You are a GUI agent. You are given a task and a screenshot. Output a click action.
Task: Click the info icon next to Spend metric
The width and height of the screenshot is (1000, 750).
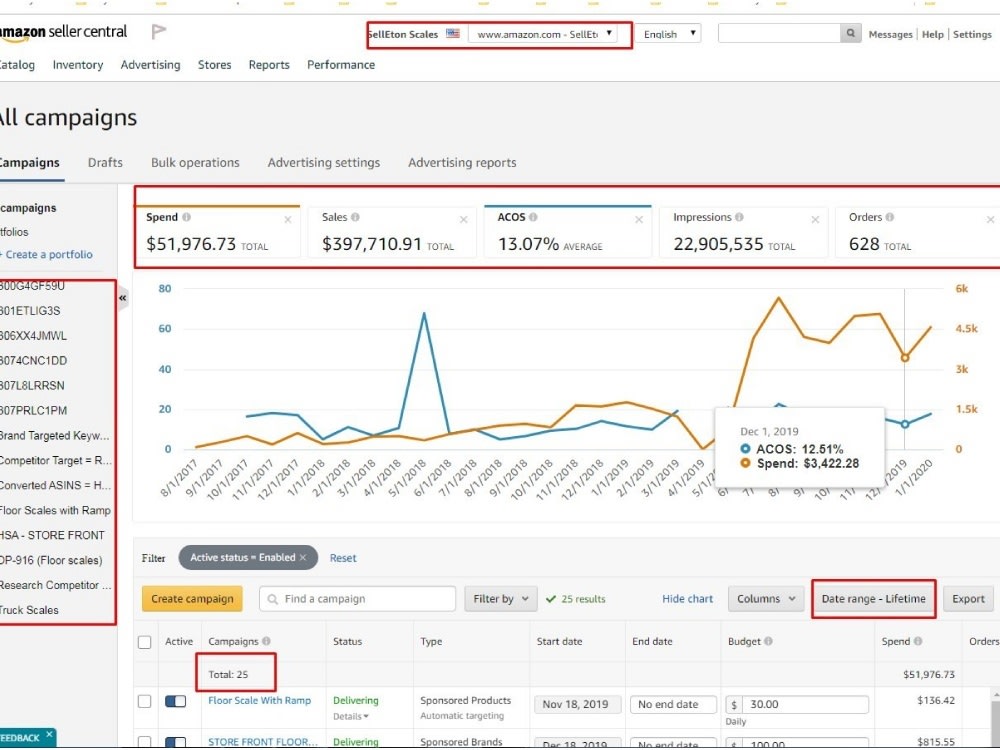(x=186, y=217)
